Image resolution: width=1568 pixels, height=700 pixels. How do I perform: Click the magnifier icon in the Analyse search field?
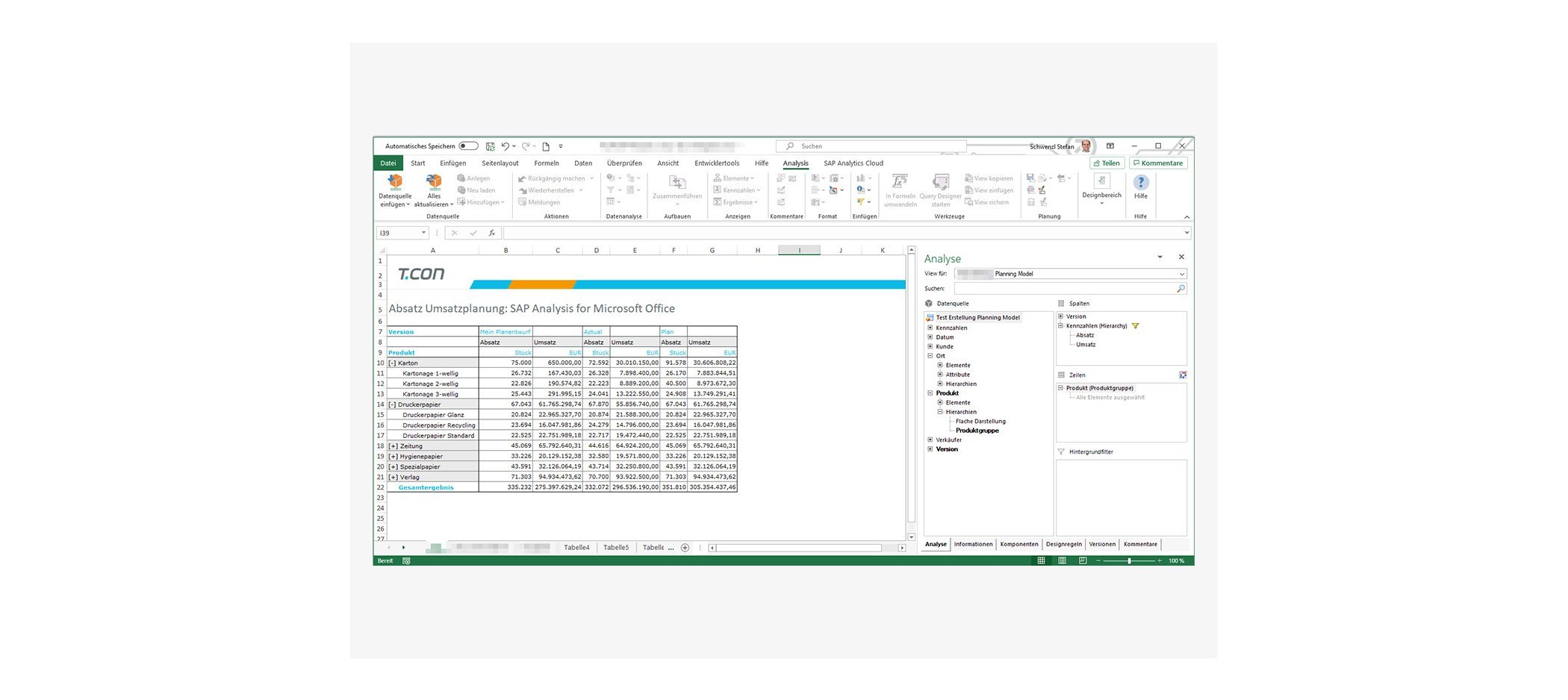pyautogui.click(x=1180, y=289)
